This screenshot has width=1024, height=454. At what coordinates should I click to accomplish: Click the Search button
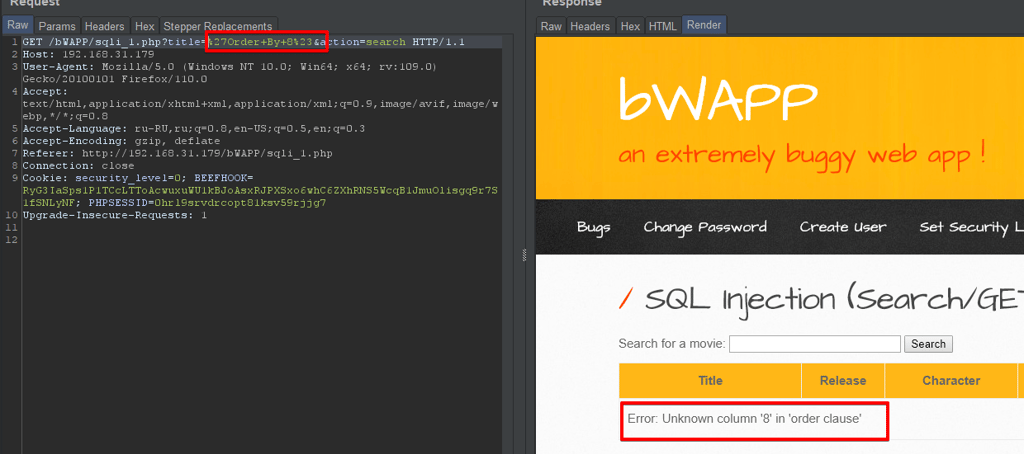click(928, 344)
